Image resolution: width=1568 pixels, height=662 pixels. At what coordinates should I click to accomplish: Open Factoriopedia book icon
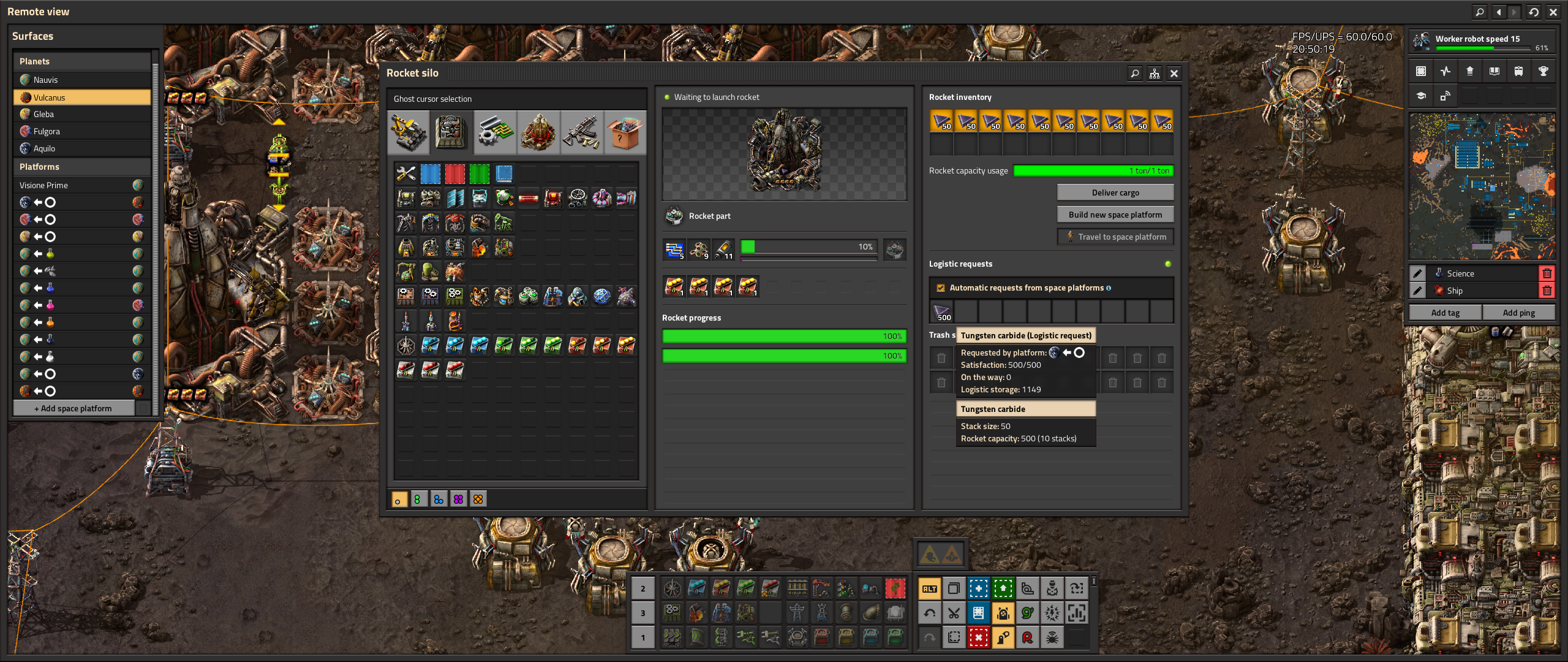click(1494, 71)
